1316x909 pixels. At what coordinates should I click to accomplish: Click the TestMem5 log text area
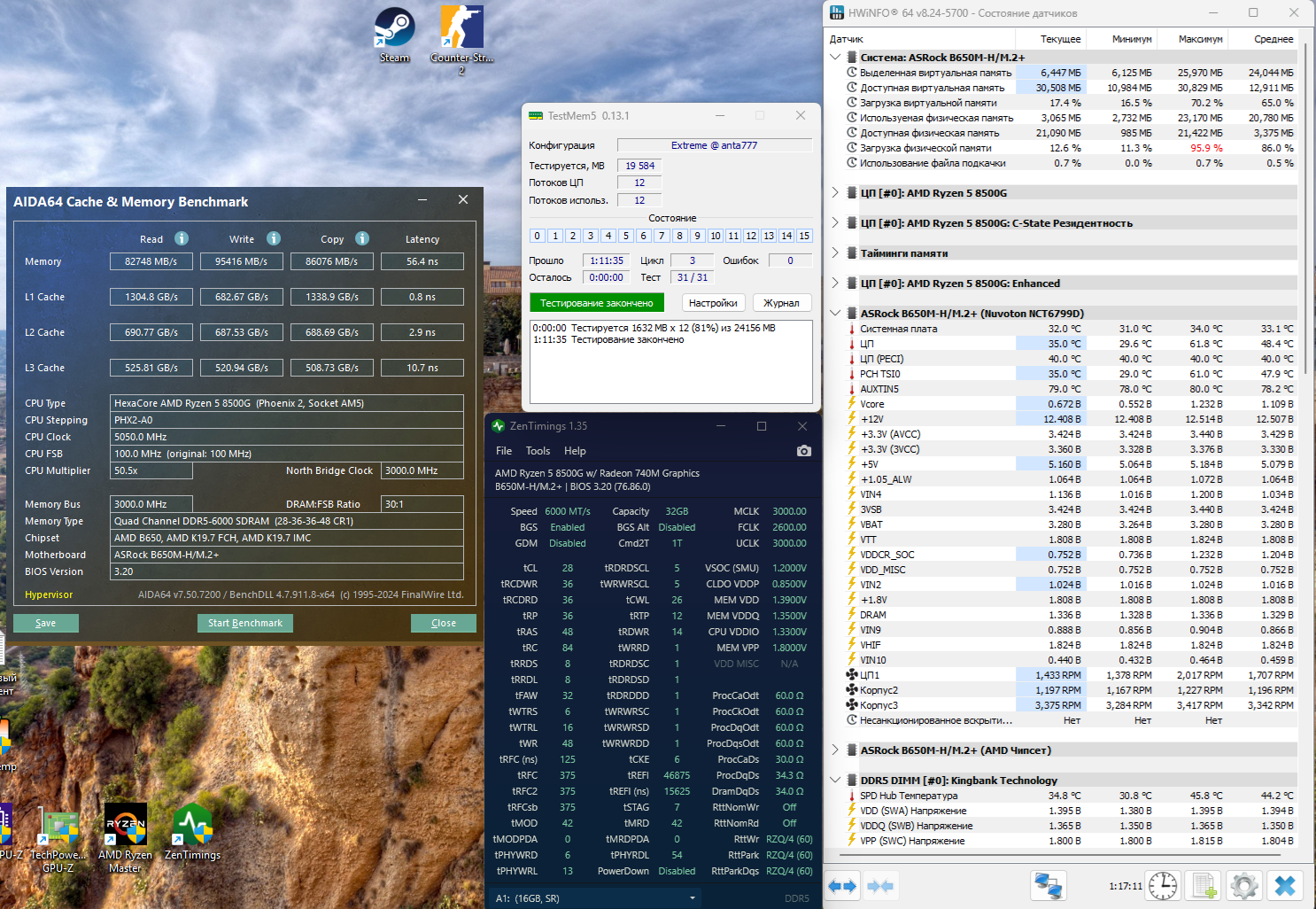[670, 361]
